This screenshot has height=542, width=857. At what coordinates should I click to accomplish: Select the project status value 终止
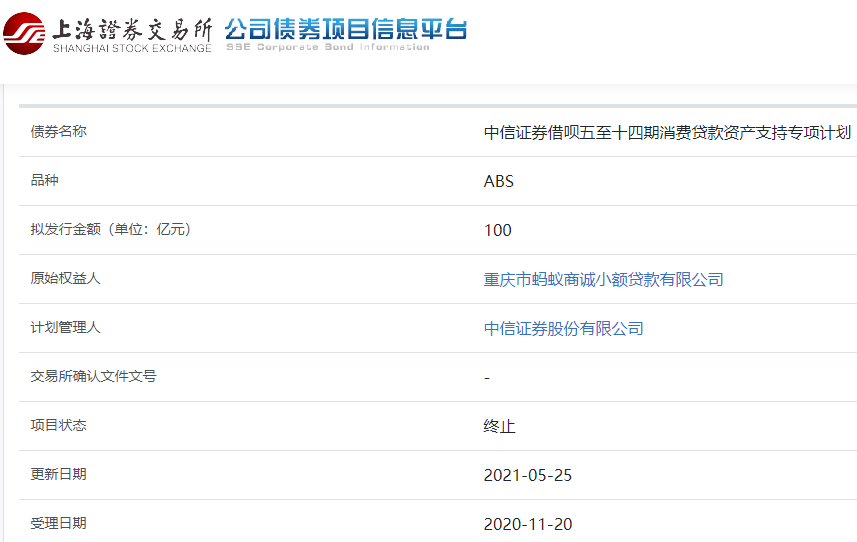[499, 427]
